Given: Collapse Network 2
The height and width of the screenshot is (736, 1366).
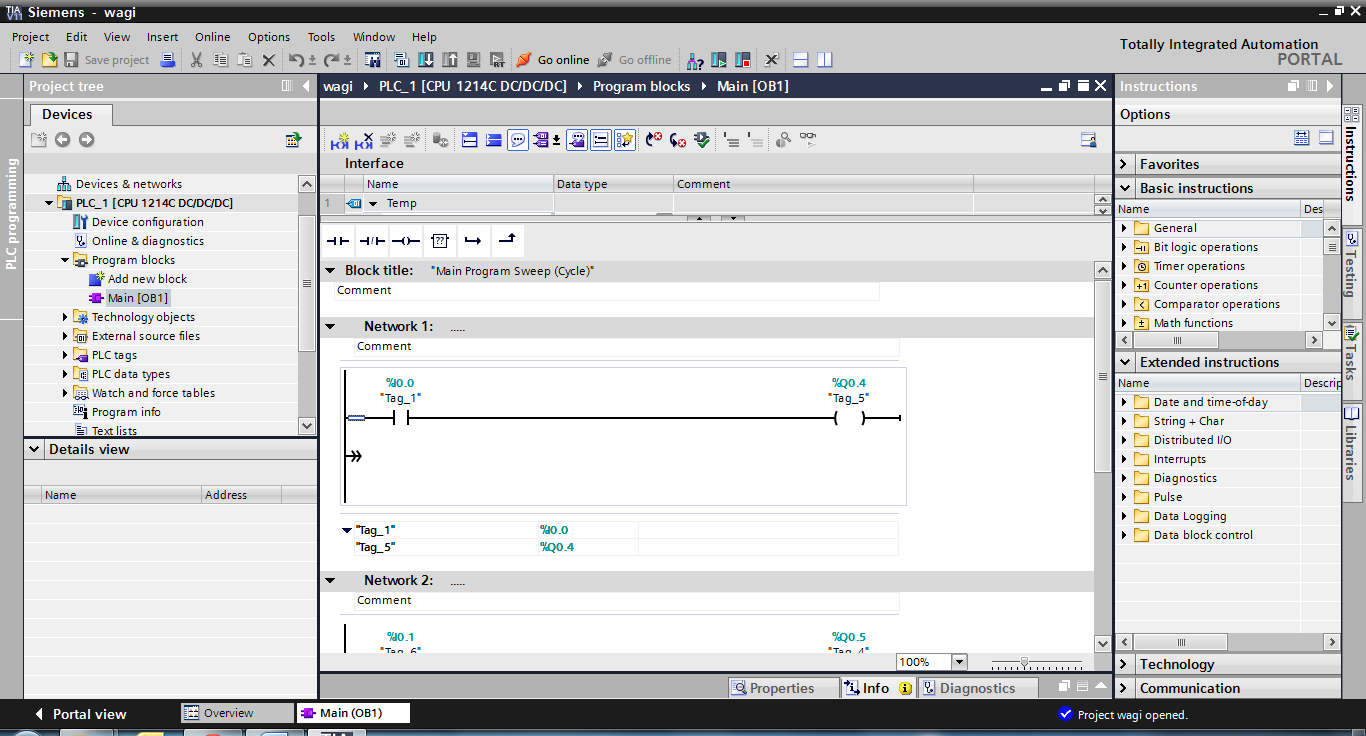Looking at the screenshot, I should click(x=329, y=581).
